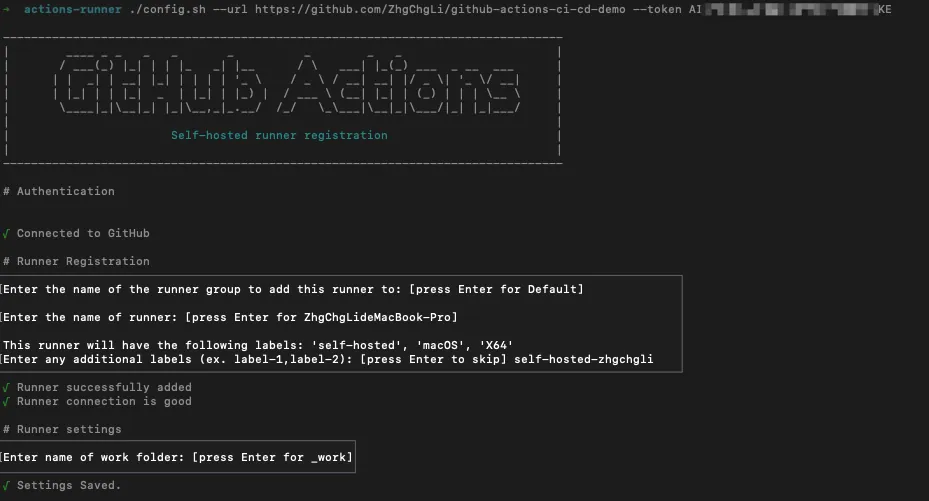Select the # Runner Registration heading
The height and width of the screenshot is (501, 929).
[x=76, y=261]
